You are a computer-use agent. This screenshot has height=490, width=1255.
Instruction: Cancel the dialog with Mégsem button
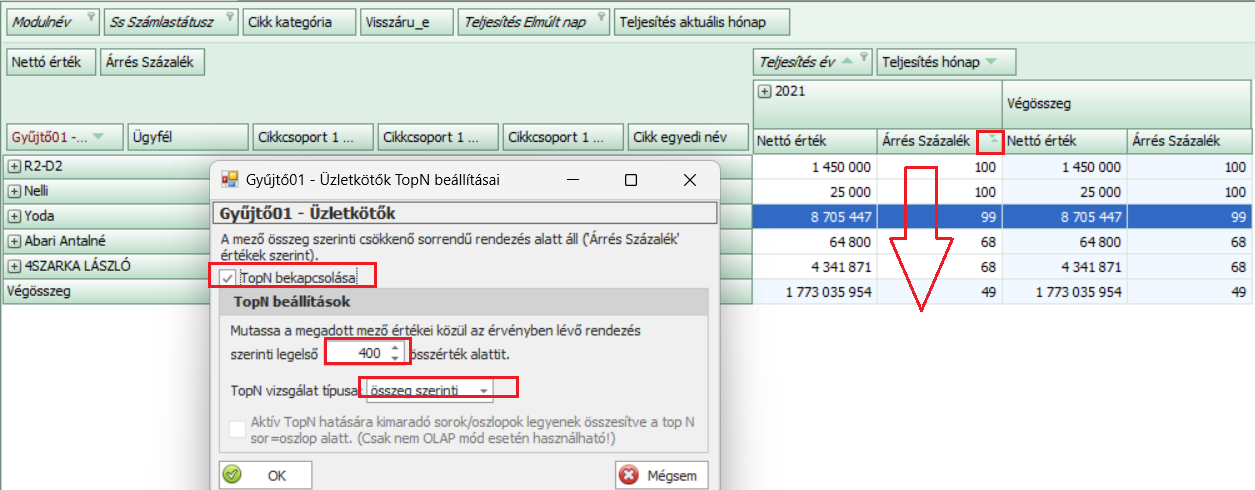(x=662, y=476)
